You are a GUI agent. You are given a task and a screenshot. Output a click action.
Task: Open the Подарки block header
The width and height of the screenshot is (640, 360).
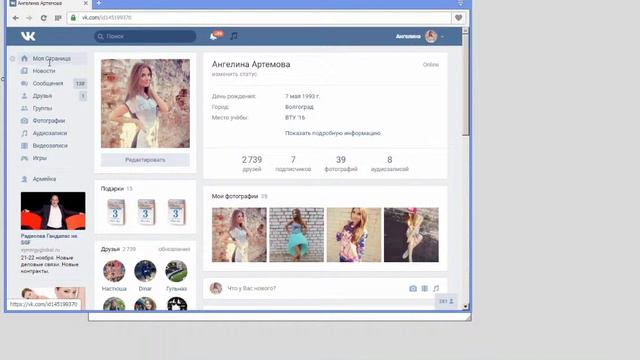click(x=117, y=189)
